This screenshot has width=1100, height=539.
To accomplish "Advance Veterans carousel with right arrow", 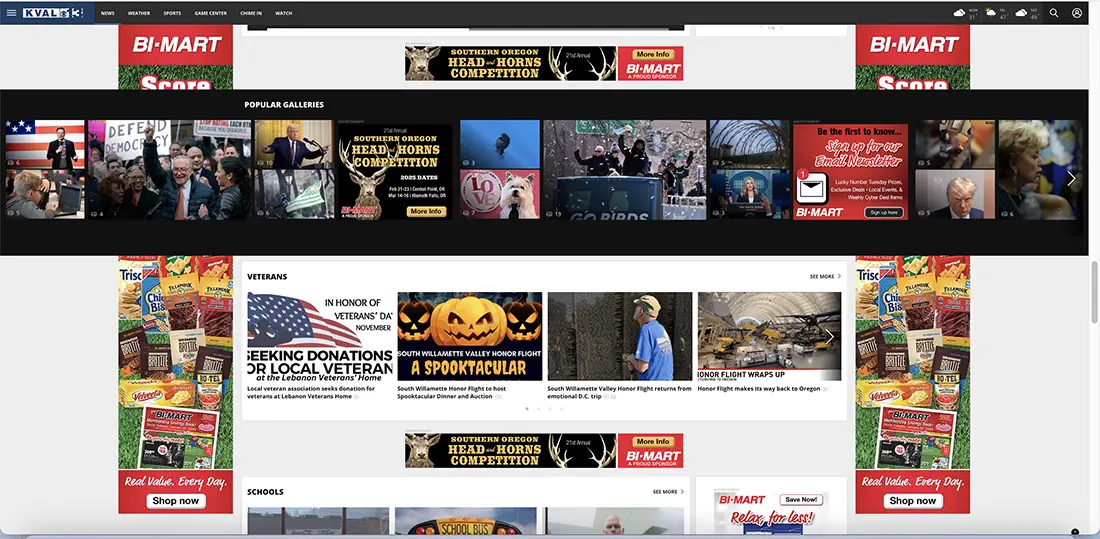I will [x=830, y=336].
